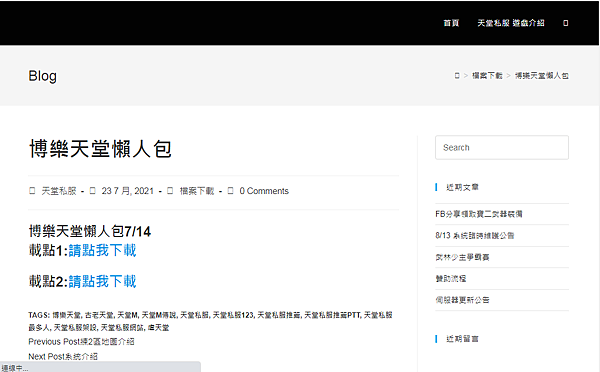Click the category icon before 檔案下載 in post meta
Image resolution: width=600 pixels, height=372 pixels.
tap(170, 191)
